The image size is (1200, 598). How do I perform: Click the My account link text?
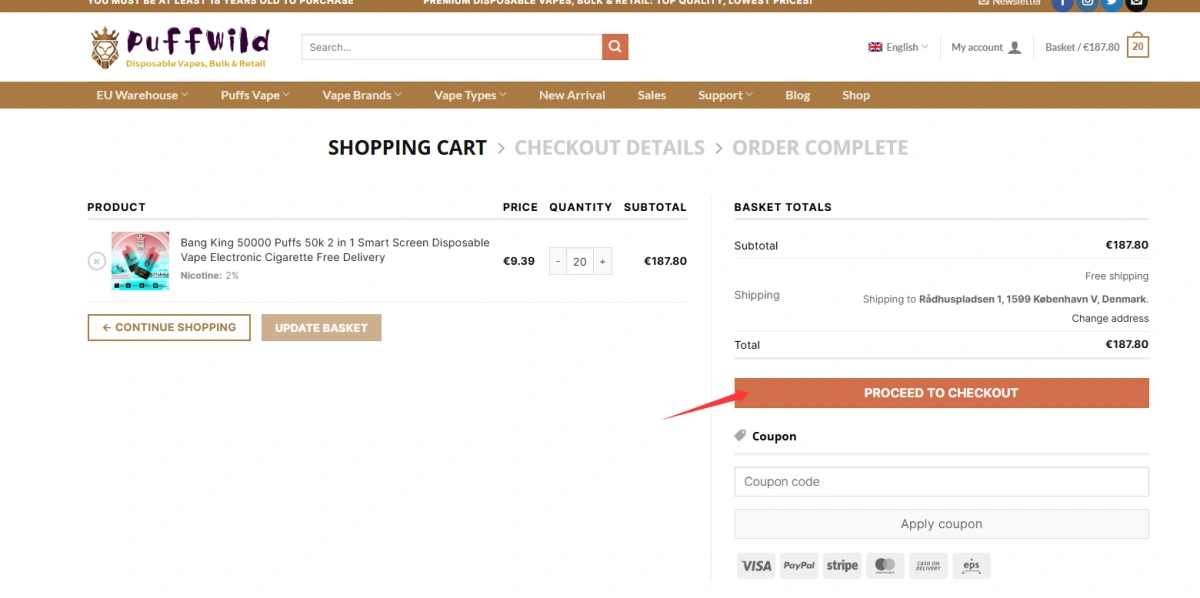coord(977,47)
